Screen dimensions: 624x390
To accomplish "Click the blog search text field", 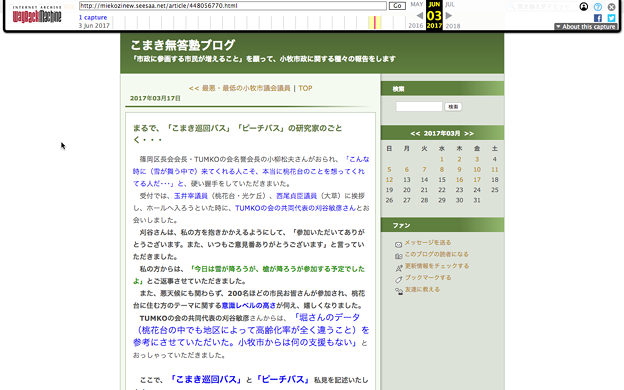I will point(419,107).
